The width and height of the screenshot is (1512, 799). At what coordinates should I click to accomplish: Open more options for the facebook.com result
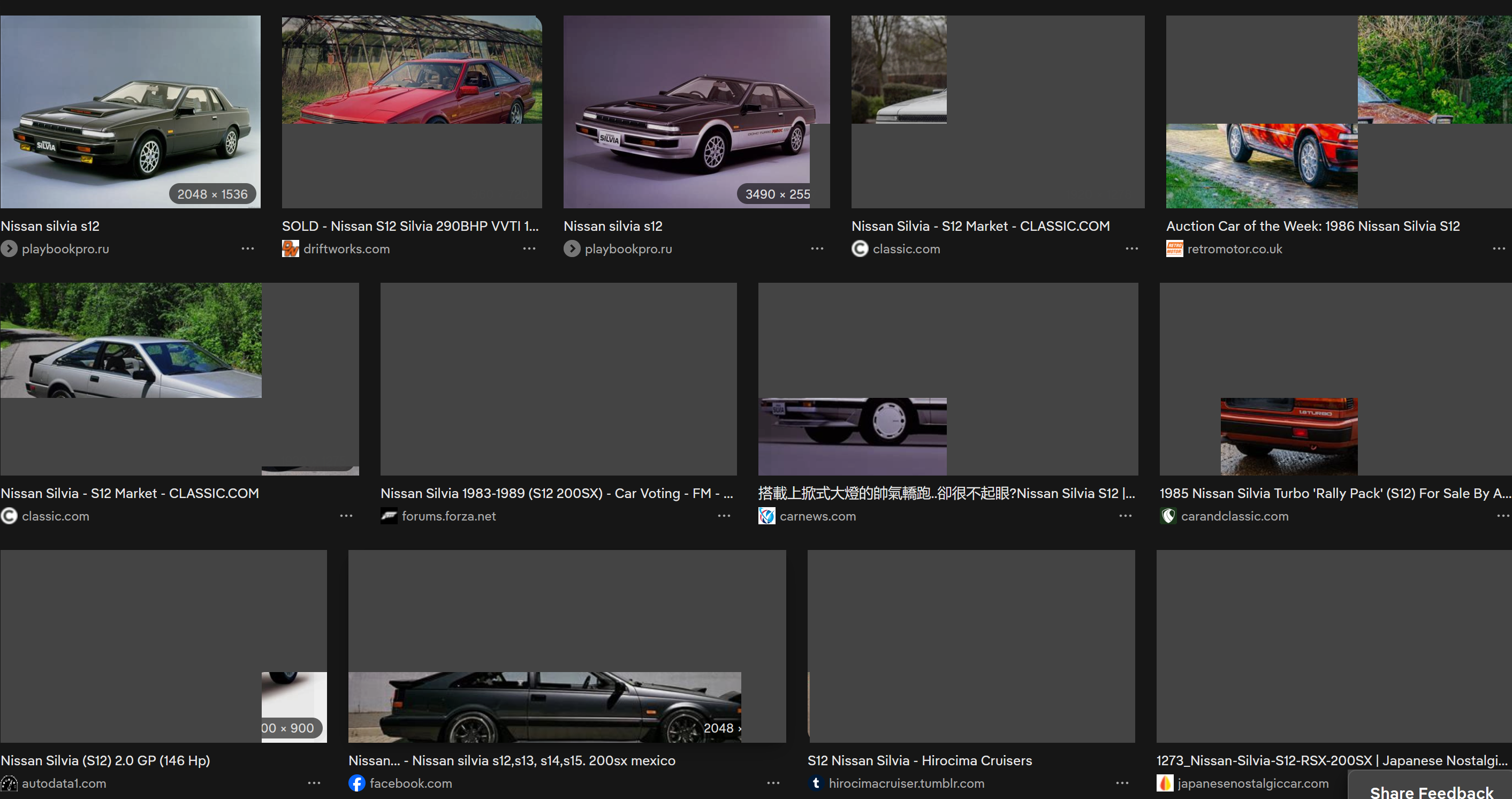tap(773, 783)
